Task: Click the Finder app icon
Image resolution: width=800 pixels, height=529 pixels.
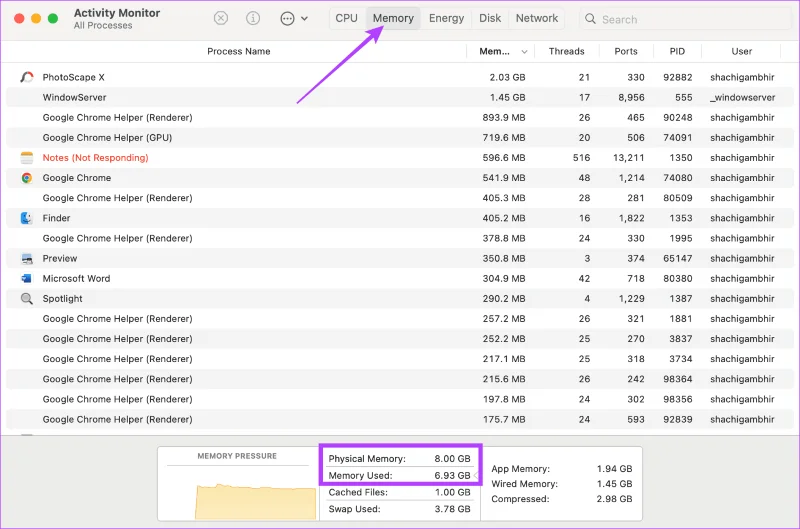Action: [x=27, y=218]
